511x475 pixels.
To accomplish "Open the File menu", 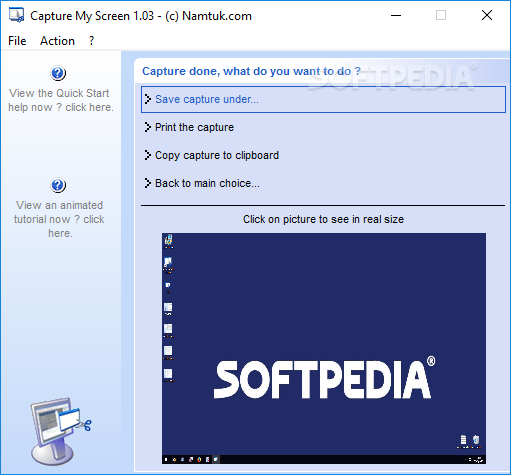I will pyautogui.click(x=17, y=41).
